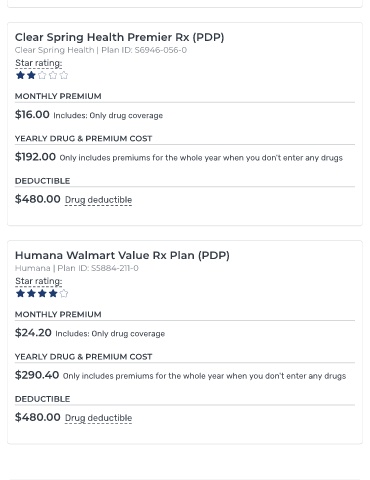370x480 pixels.
Task: Open Drug deductible info for Humana plan
Action: pos(98,418)
